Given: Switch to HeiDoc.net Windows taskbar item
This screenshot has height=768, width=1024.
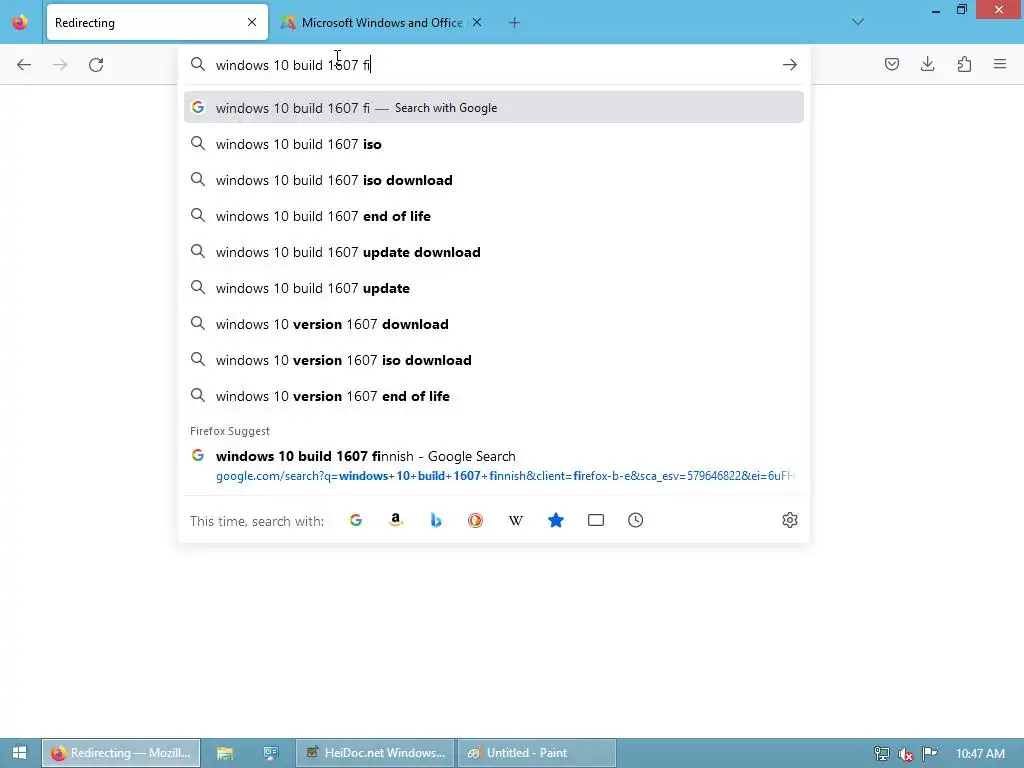Looking at the screenshot, I should (x=376, y=753).
